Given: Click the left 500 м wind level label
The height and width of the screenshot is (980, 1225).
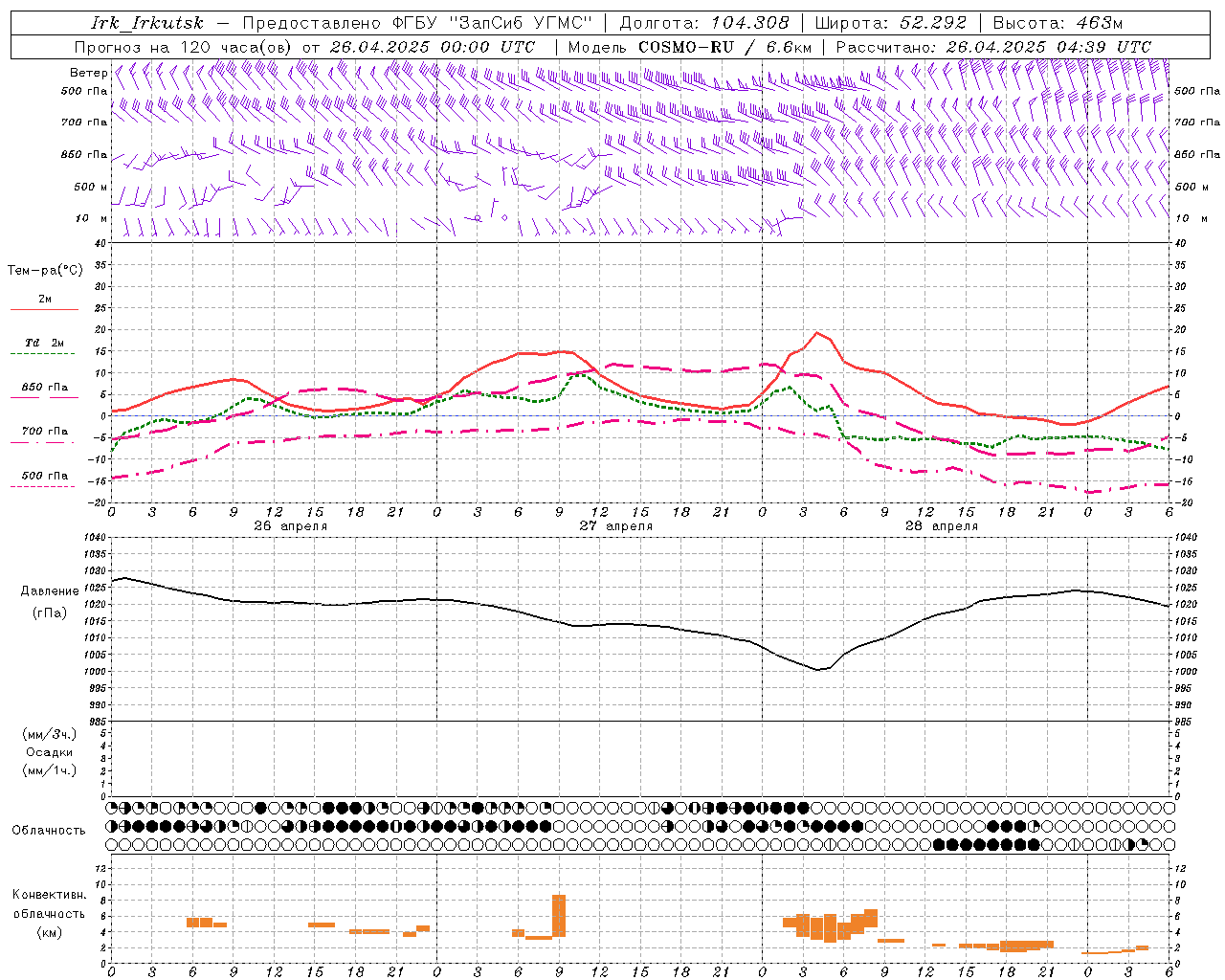Looking at the screenshot, I should click(91, 187).
